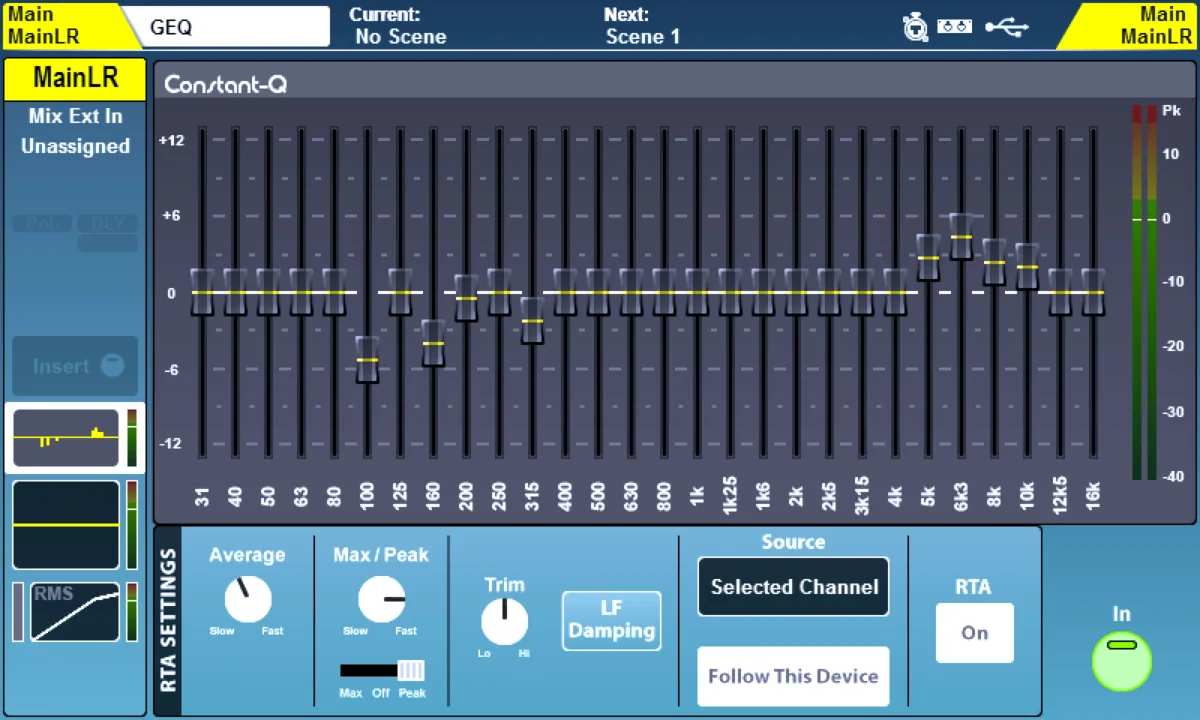Click the 8k fader handle
This screenshot has height=720, width=1200.
994,262
